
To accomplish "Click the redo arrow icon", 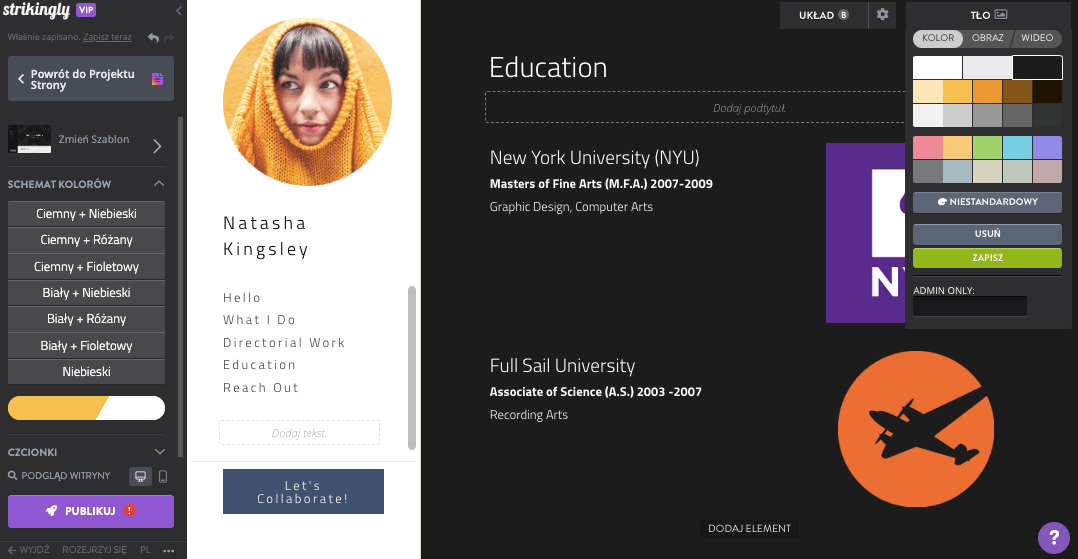I will point(169,38).
